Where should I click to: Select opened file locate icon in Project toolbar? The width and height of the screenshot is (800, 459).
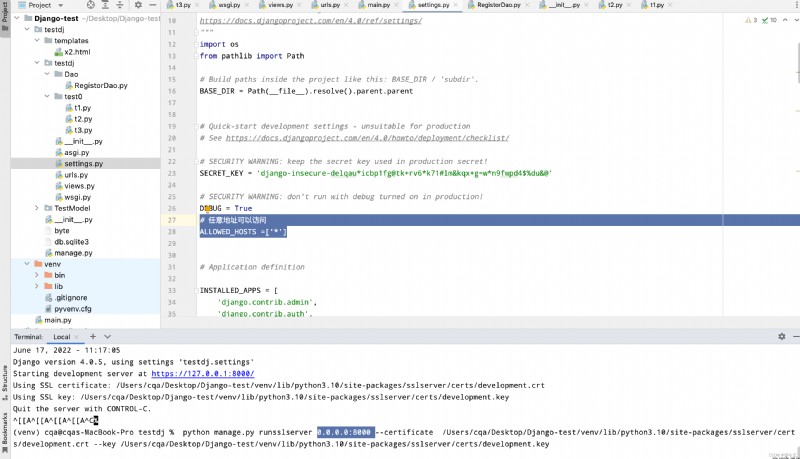coord(90,5)
